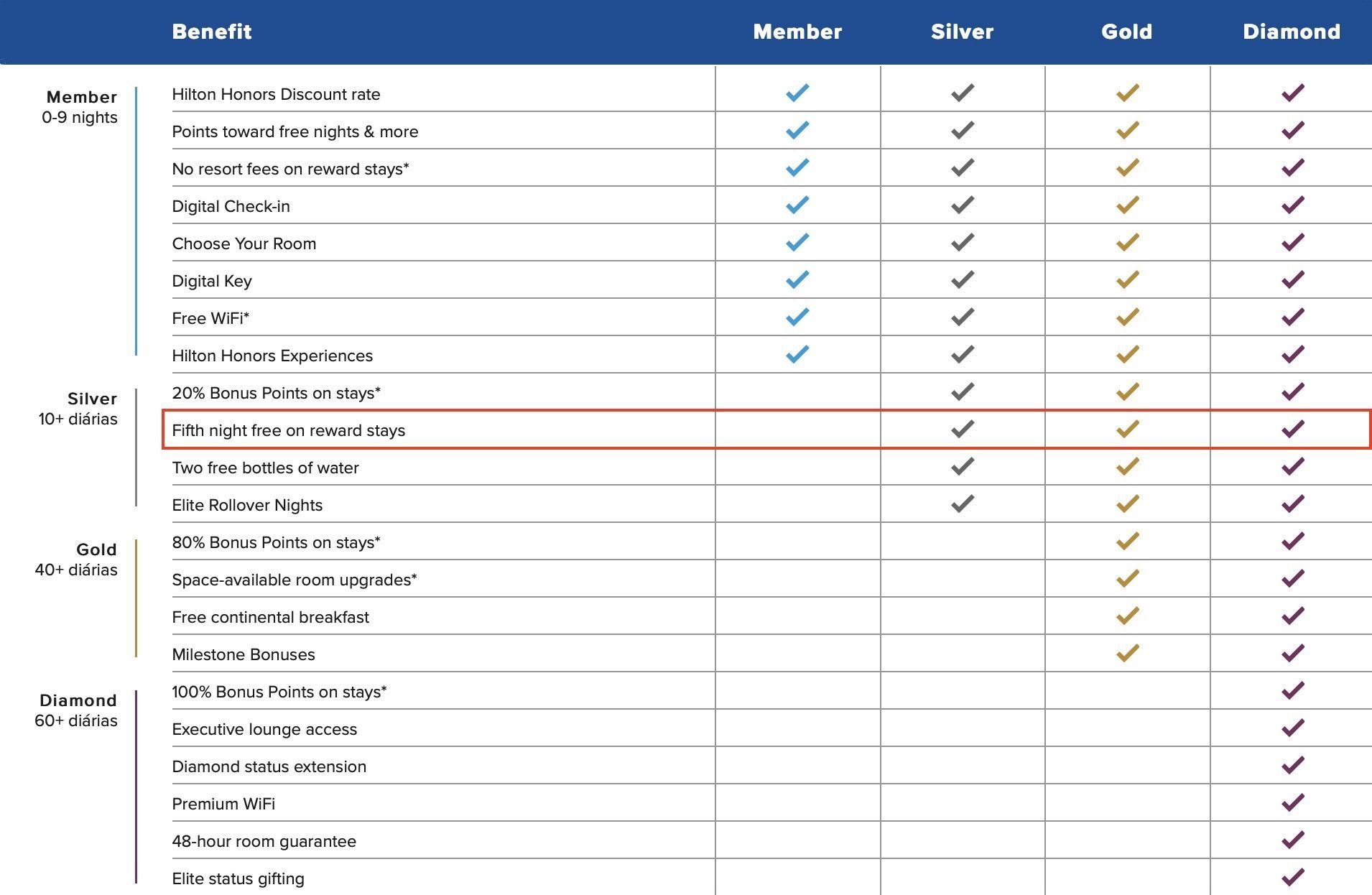The height and width of the screenshot is (895, 1372).
Task: Click Member checkmark for Digital Key
Action: point(797,279)
